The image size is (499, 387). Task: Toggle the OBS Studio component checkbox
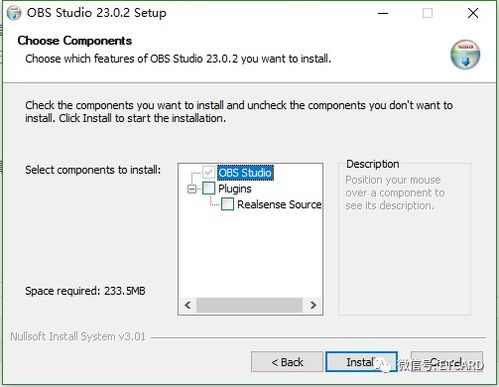point(209,172)
